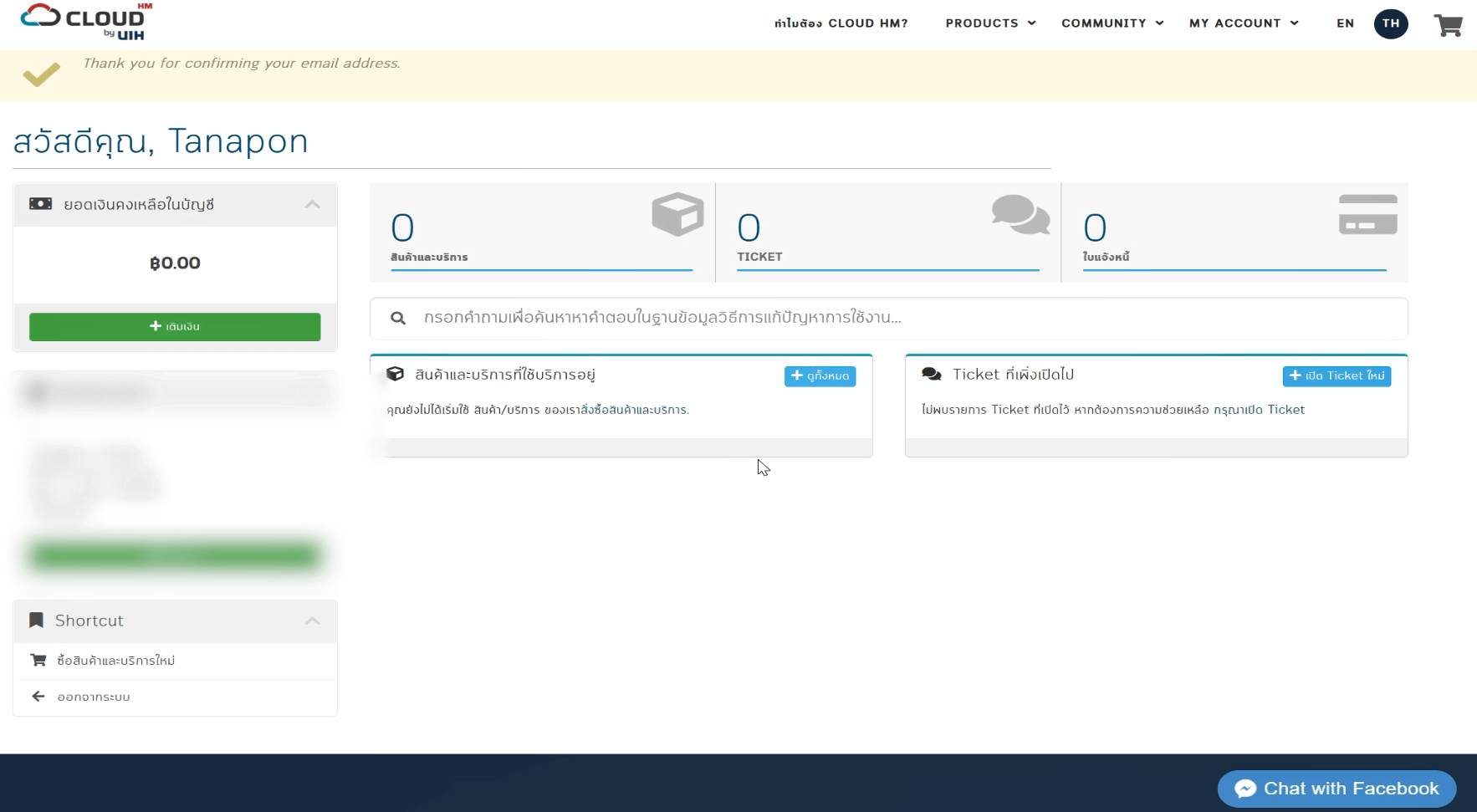Collapse the ยอดเงินคงเหลือในบัญชี panel
Image resolution: width=1477 pixels, height=812 pixels.
tap(312, 204)
